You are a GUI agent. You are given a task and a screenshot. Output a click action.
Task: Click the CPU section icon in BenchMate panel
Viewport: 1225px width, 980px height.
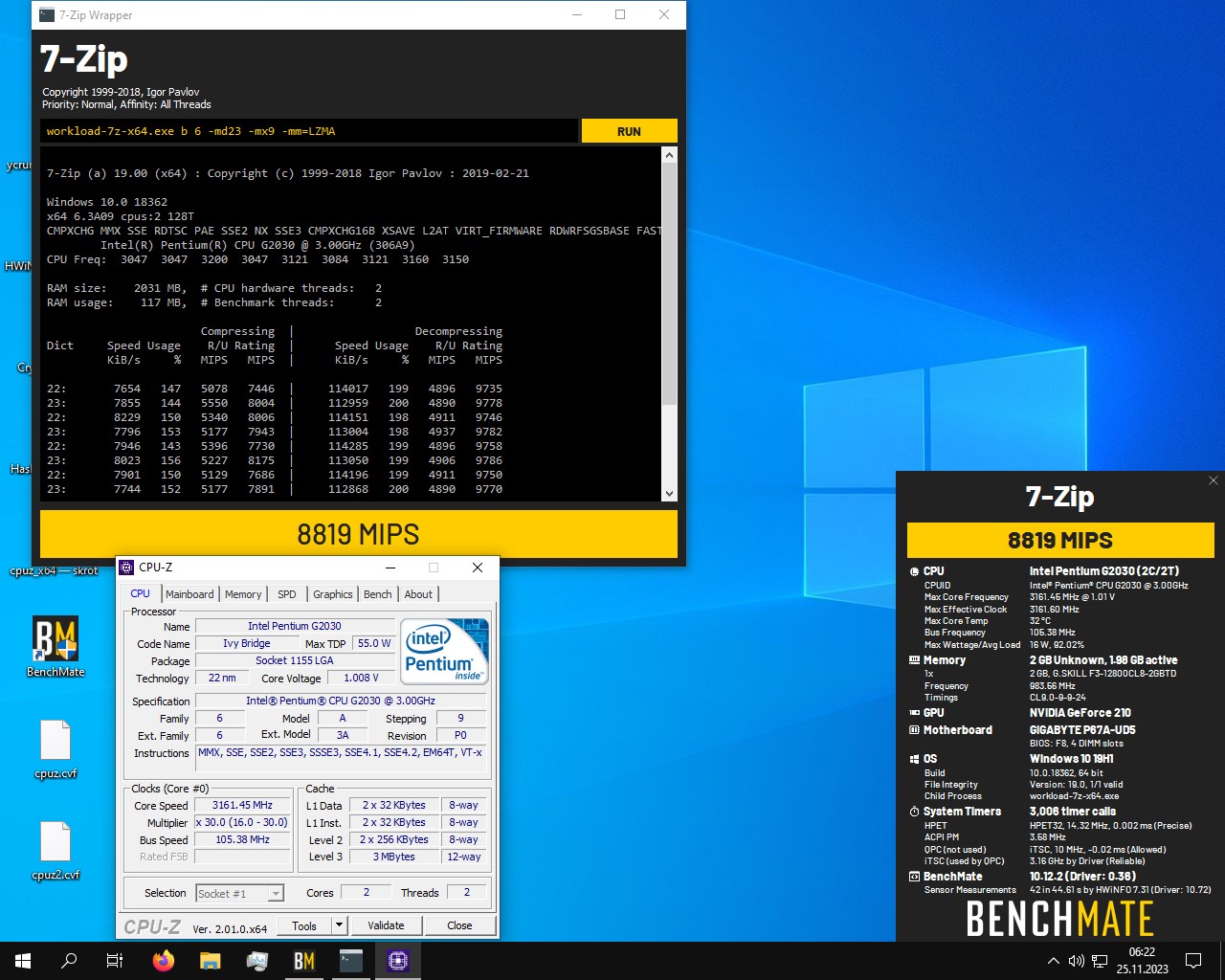pyautogui.click(x=914, y=571)
